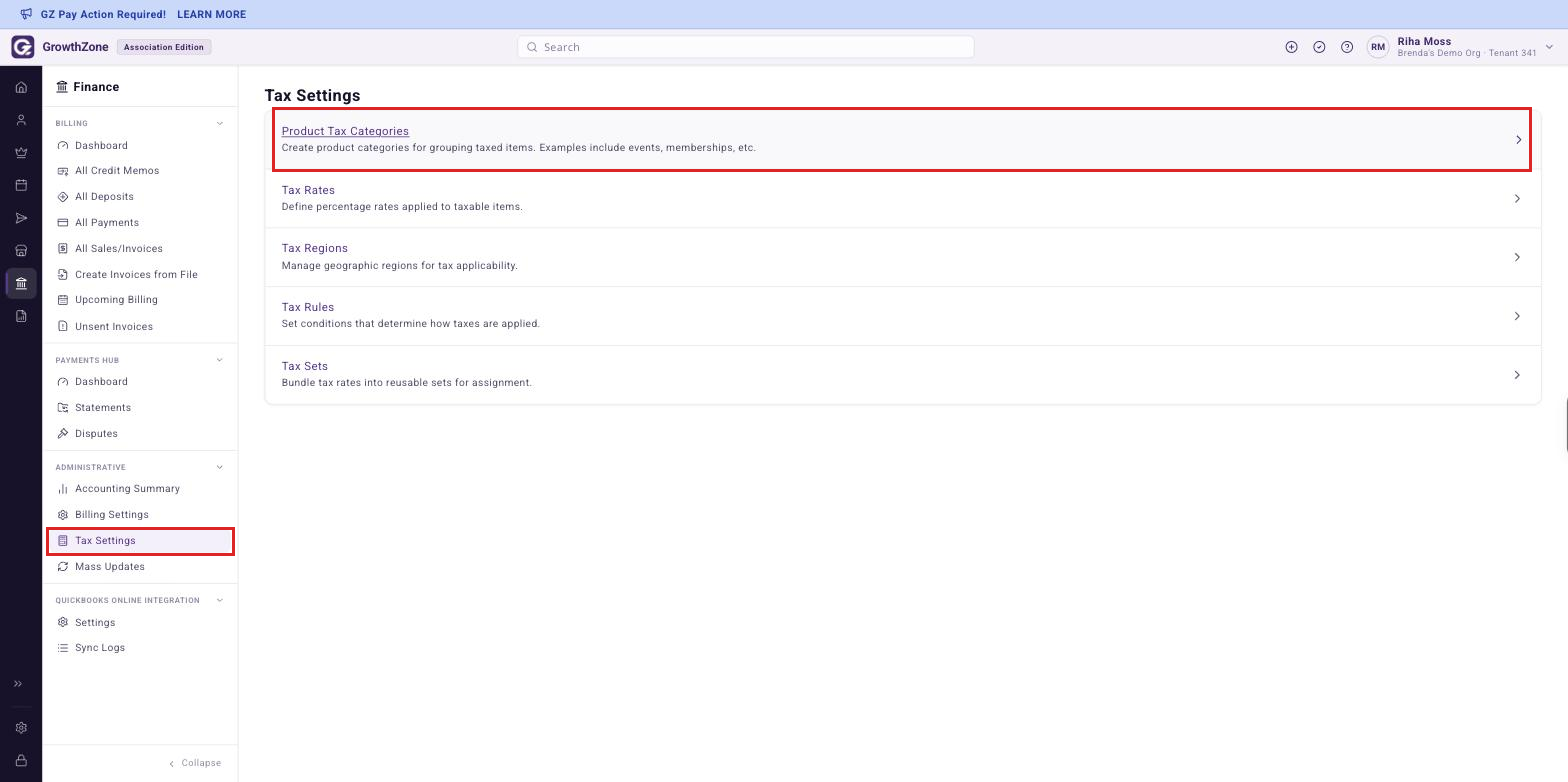Open the Tax Regions link

315,248
